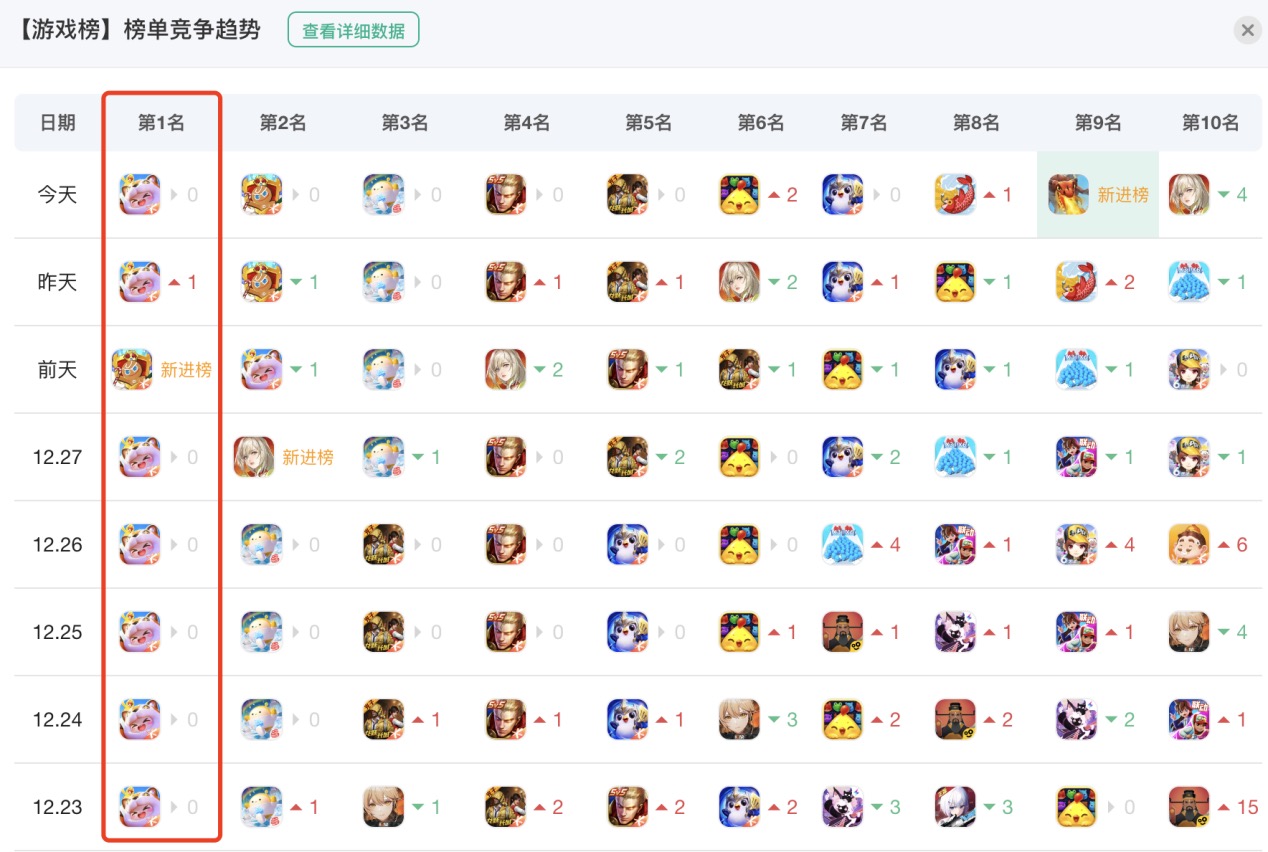Select the 今天 row label
The height and width of the screenshot is (852, 1268).
click(58, 194)
